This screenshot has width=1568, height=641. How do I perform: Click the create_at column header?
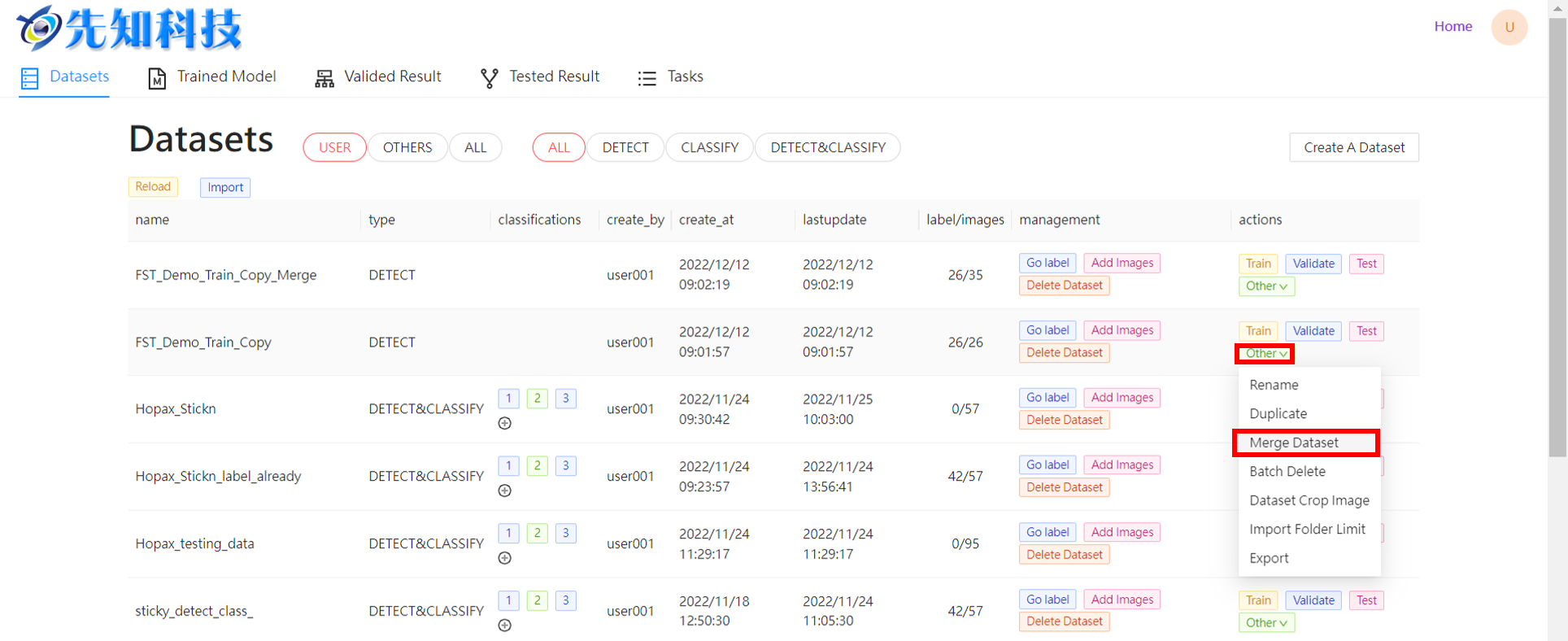[706, 220]
